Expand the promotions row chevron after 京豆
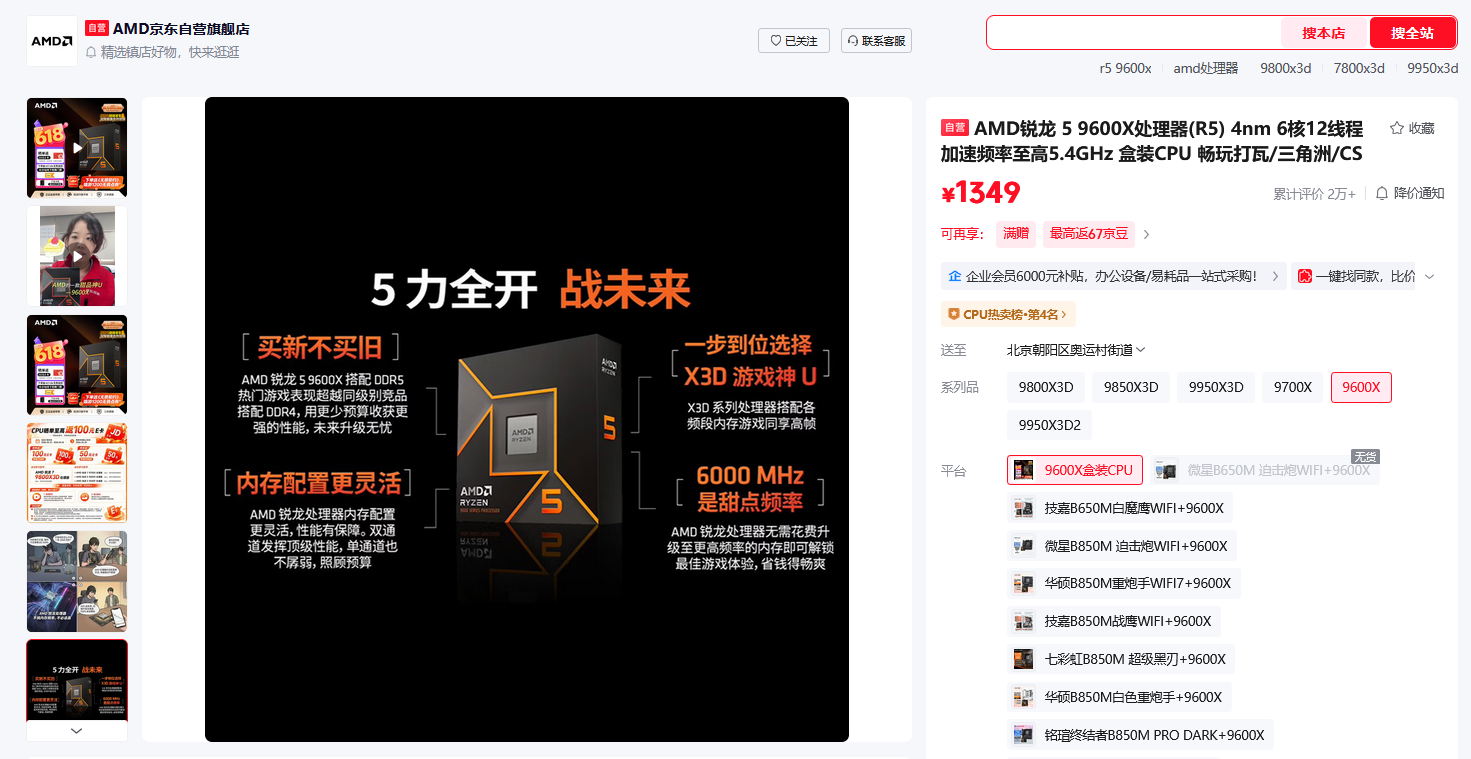 click(1147, 234)
